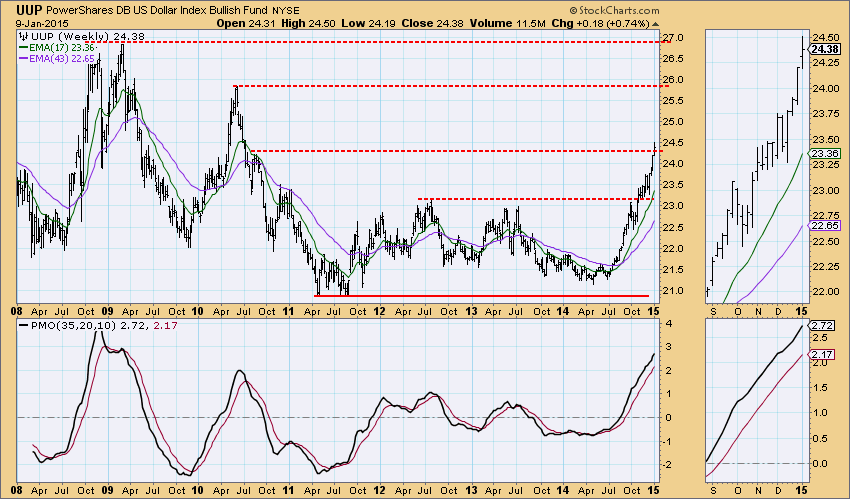Image resolution: width=850 pixels, height=499 pixels.
Task: Click the dashed red line near 23.2
Action: tap(537, 199)
